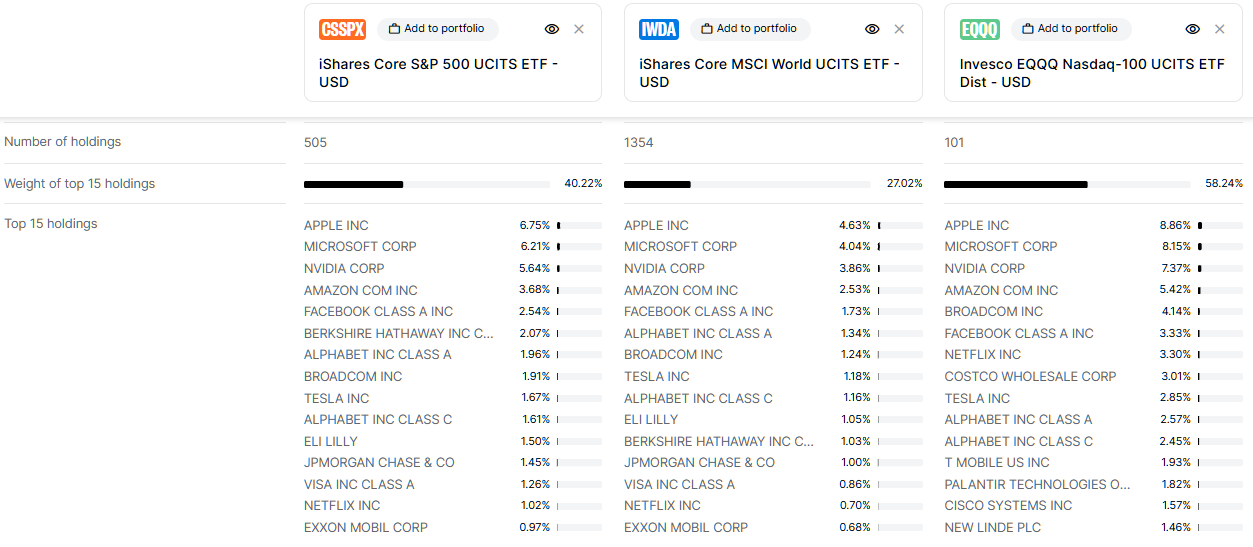Remove the Invesco EQQQ Nasdaq-100 ETF column
The image size is (1253, 547).
1219,30
